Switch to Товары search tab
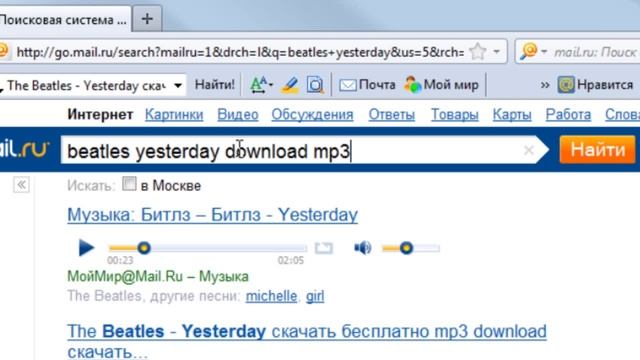The image size is (640, 360). tap(455, 115)
